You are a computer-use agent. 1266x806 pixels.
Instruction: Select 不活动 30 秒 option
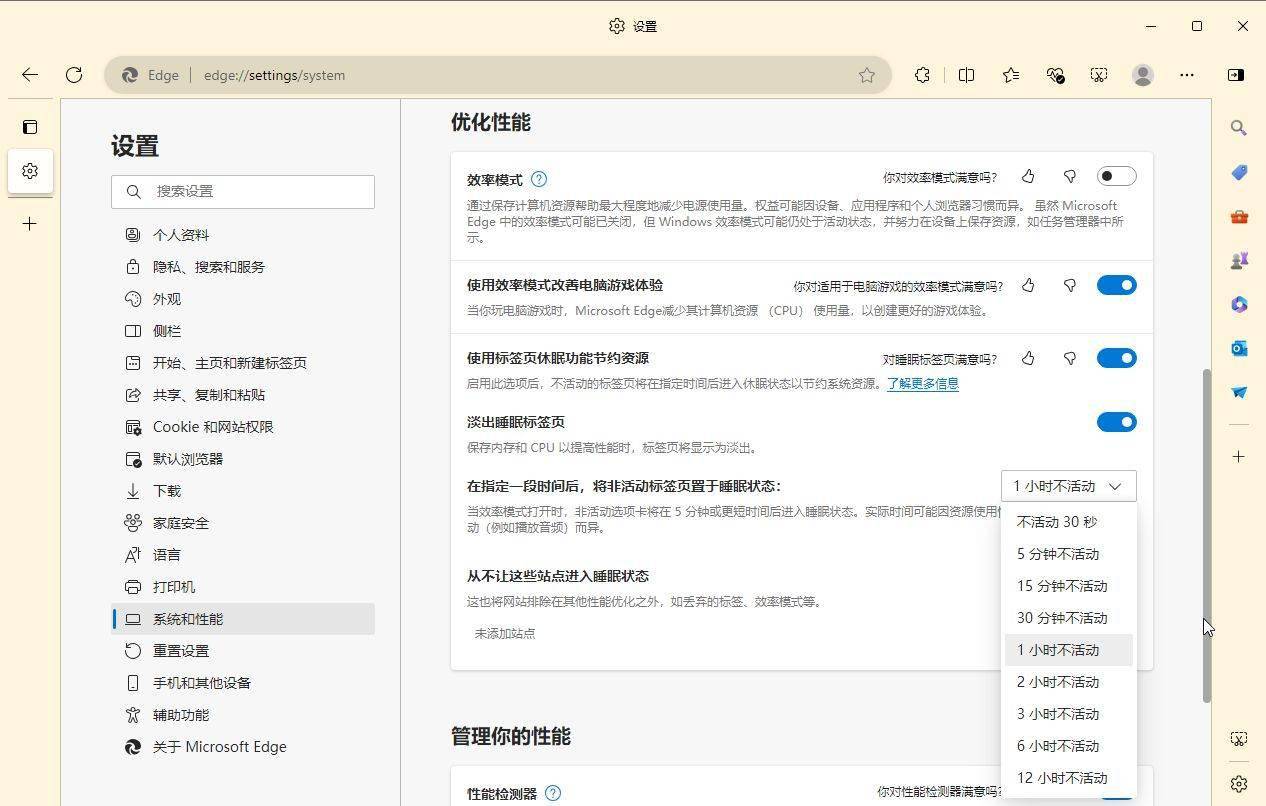1068,522
